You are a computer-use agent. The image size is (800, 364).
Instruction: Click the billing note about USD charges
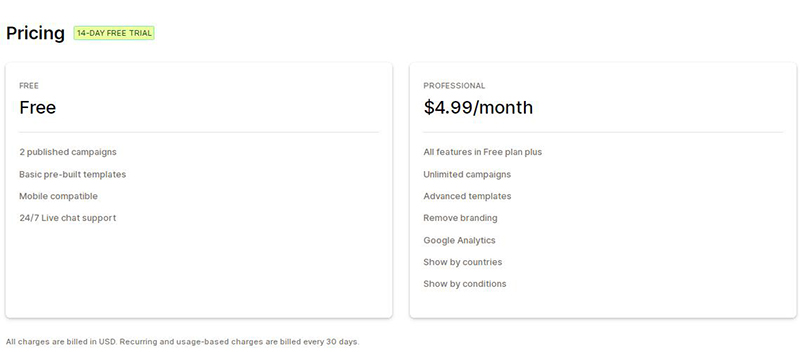(x=183, y=342)
